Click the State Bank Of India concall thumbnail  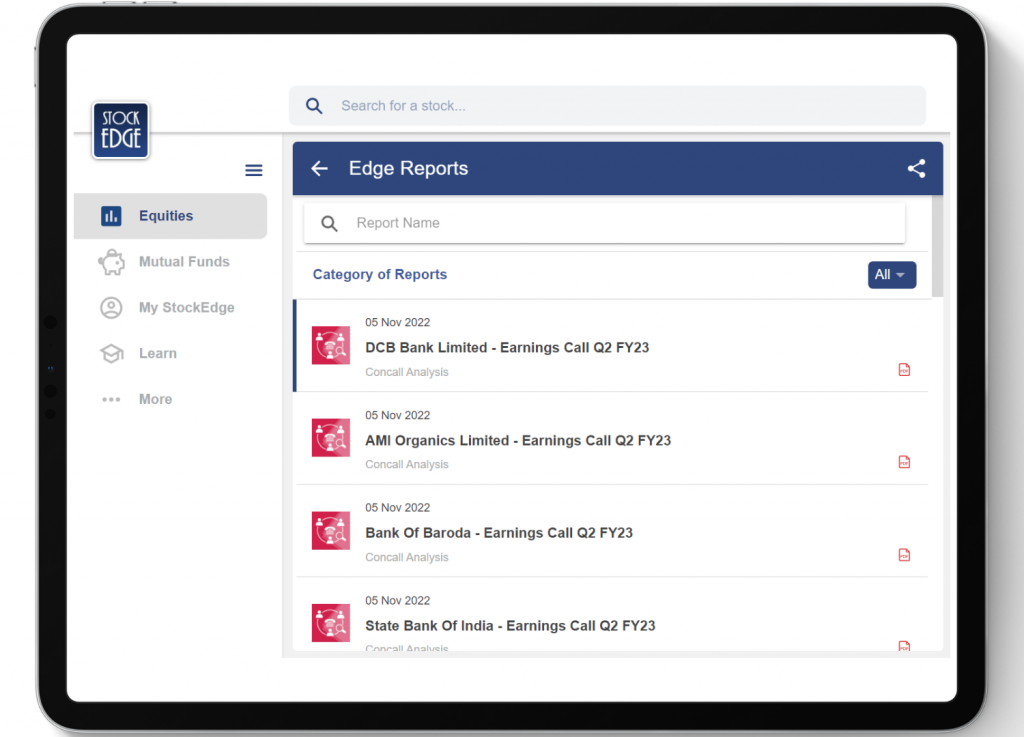point(331,623)
